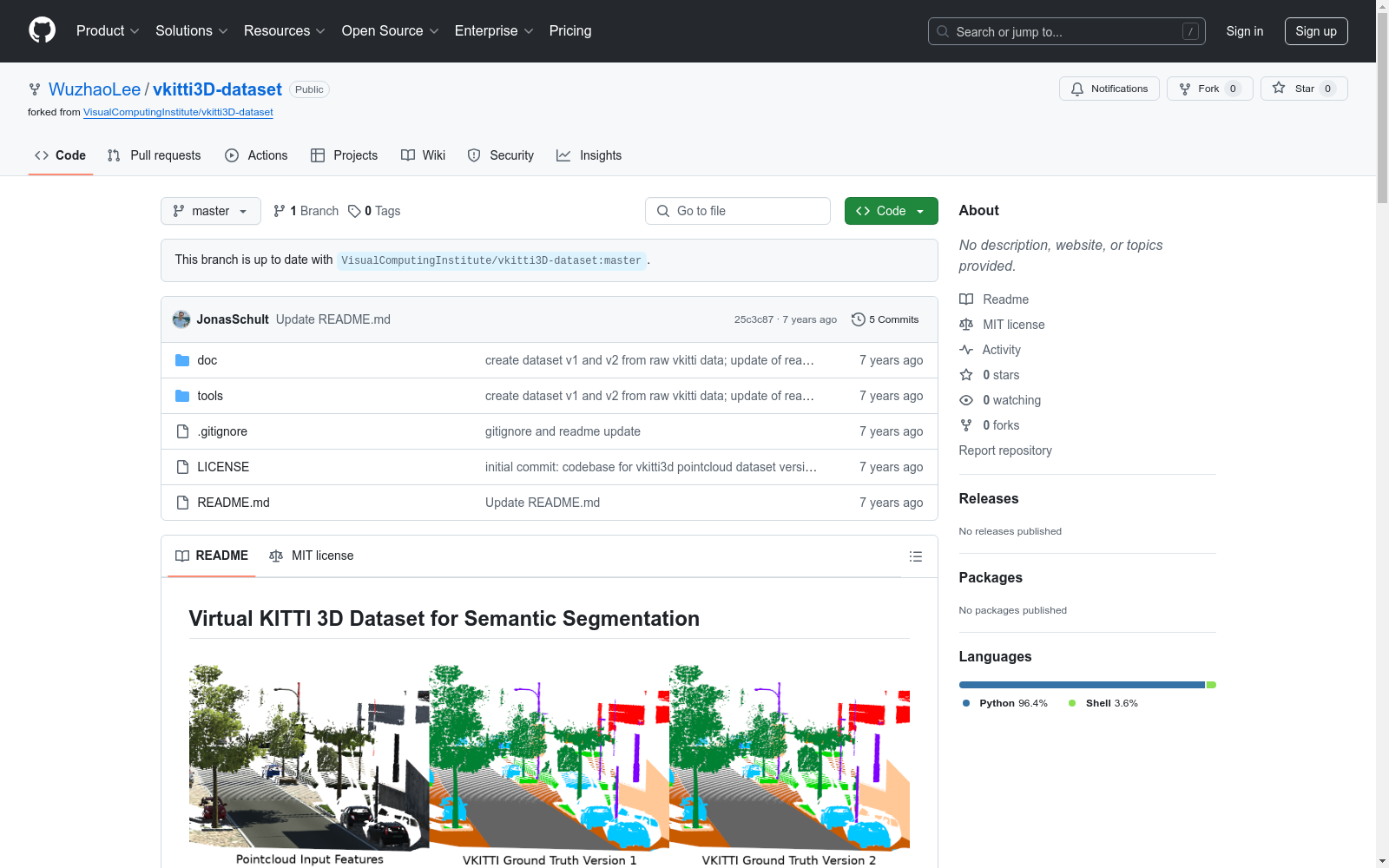Click the .gitignore file icon
This screenshot has width=1389, height=868.
tap(182, 431)
